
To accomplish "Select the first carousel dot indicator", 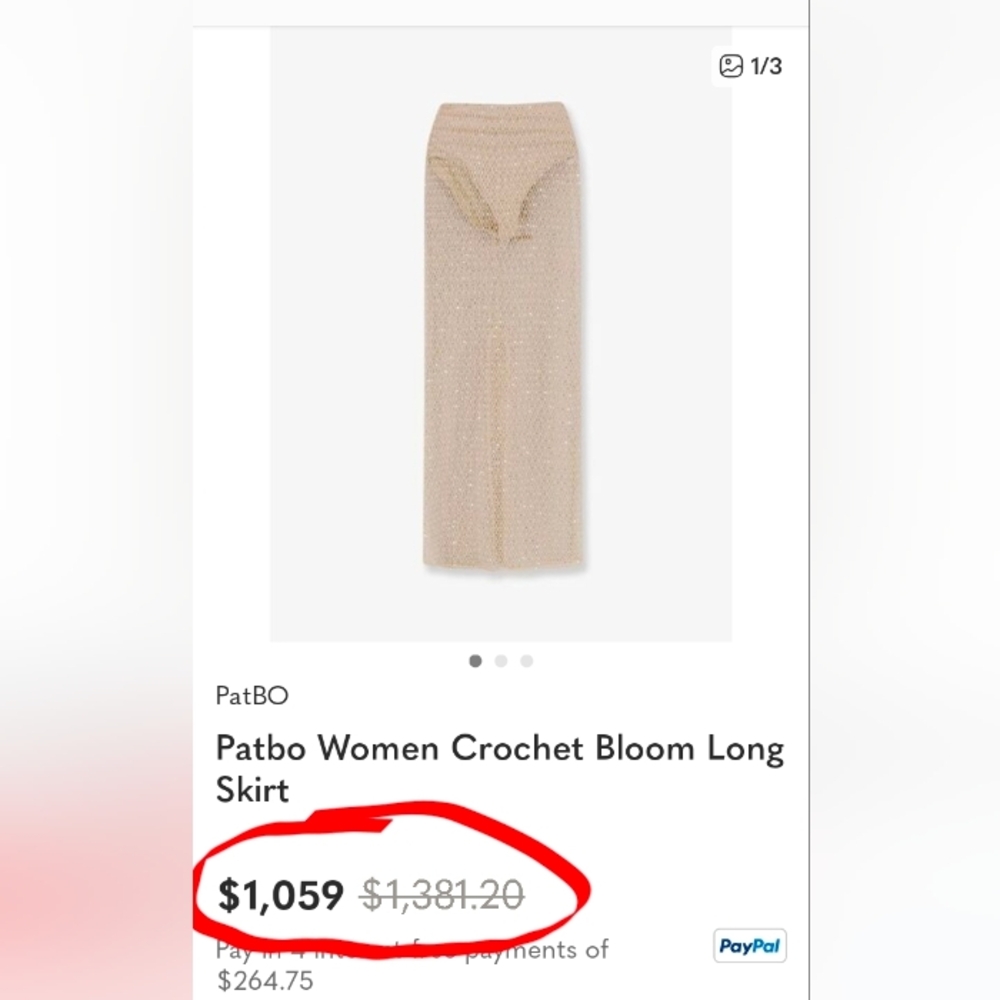I will [x=475, y=661].
